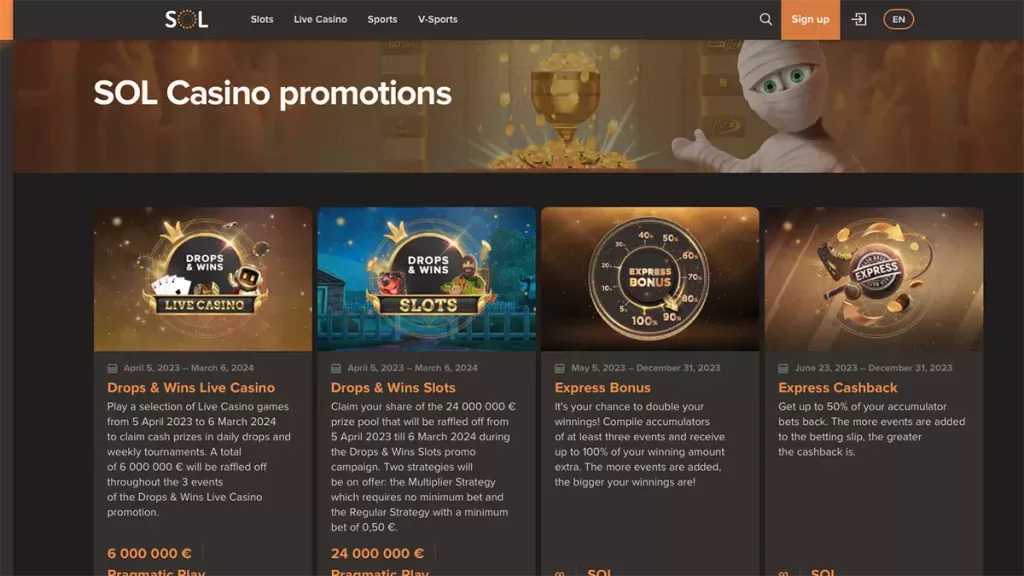Click the login arrow icon

[x=859, y=20]
